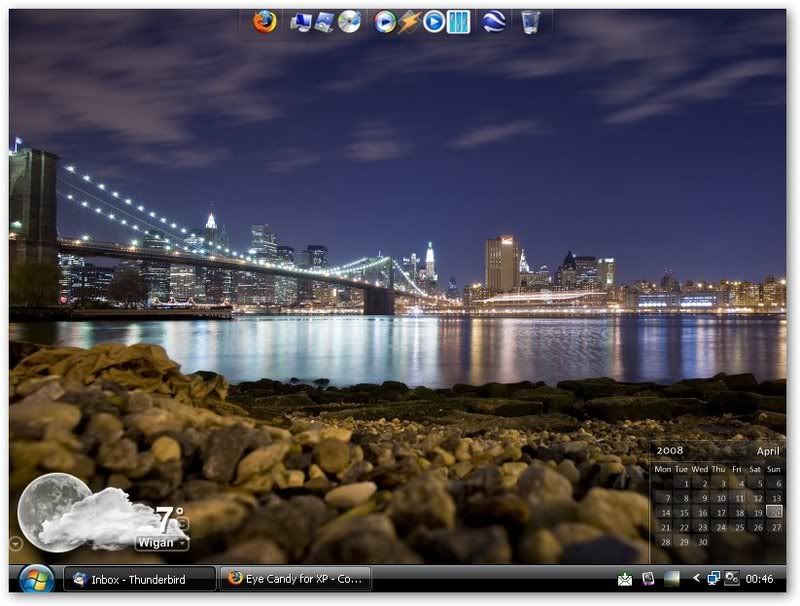The width and height of the screenshot is (800, 606).
Task: Launch Winamp lightning bolt icon
Action: click(409, 21)
